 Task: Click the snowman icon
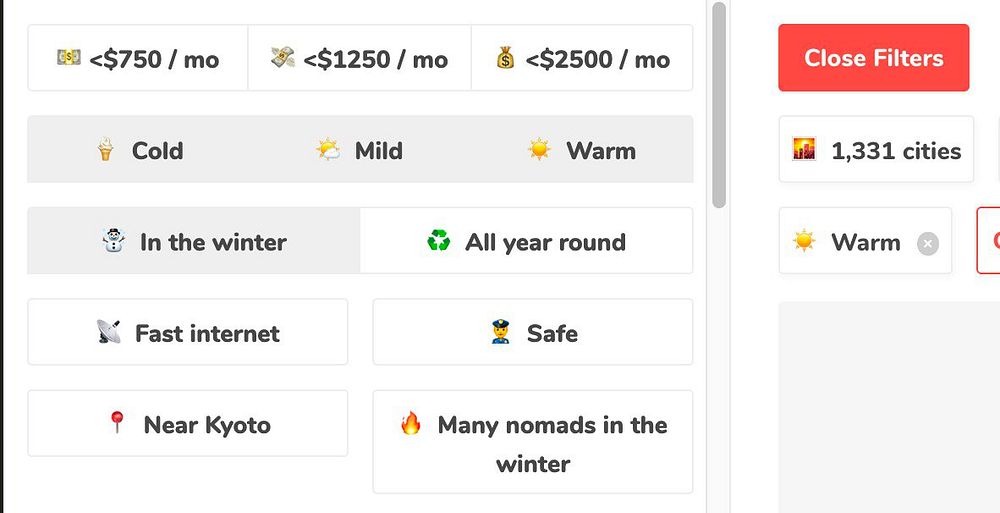click(114, 241)
